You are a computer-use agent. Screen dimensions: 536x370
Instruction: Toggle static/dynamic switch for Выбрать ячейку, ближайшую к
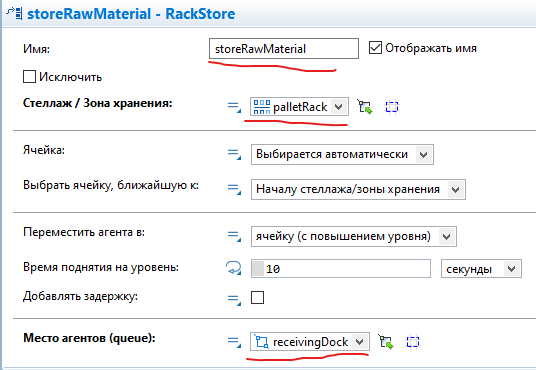(x=234, y=189)
